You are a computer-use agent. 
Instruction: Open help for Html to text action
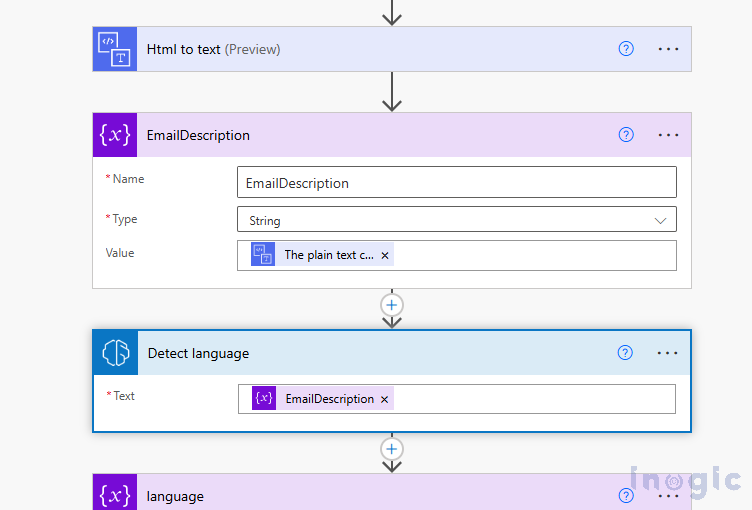626,49
